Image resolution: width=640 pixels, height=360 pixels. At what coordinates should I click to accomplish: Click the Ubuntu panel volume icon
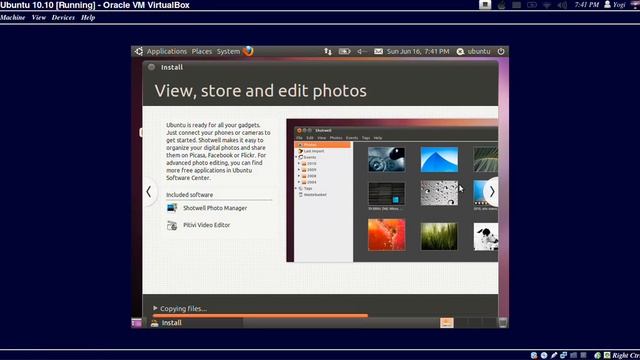(x=362, y=51)
